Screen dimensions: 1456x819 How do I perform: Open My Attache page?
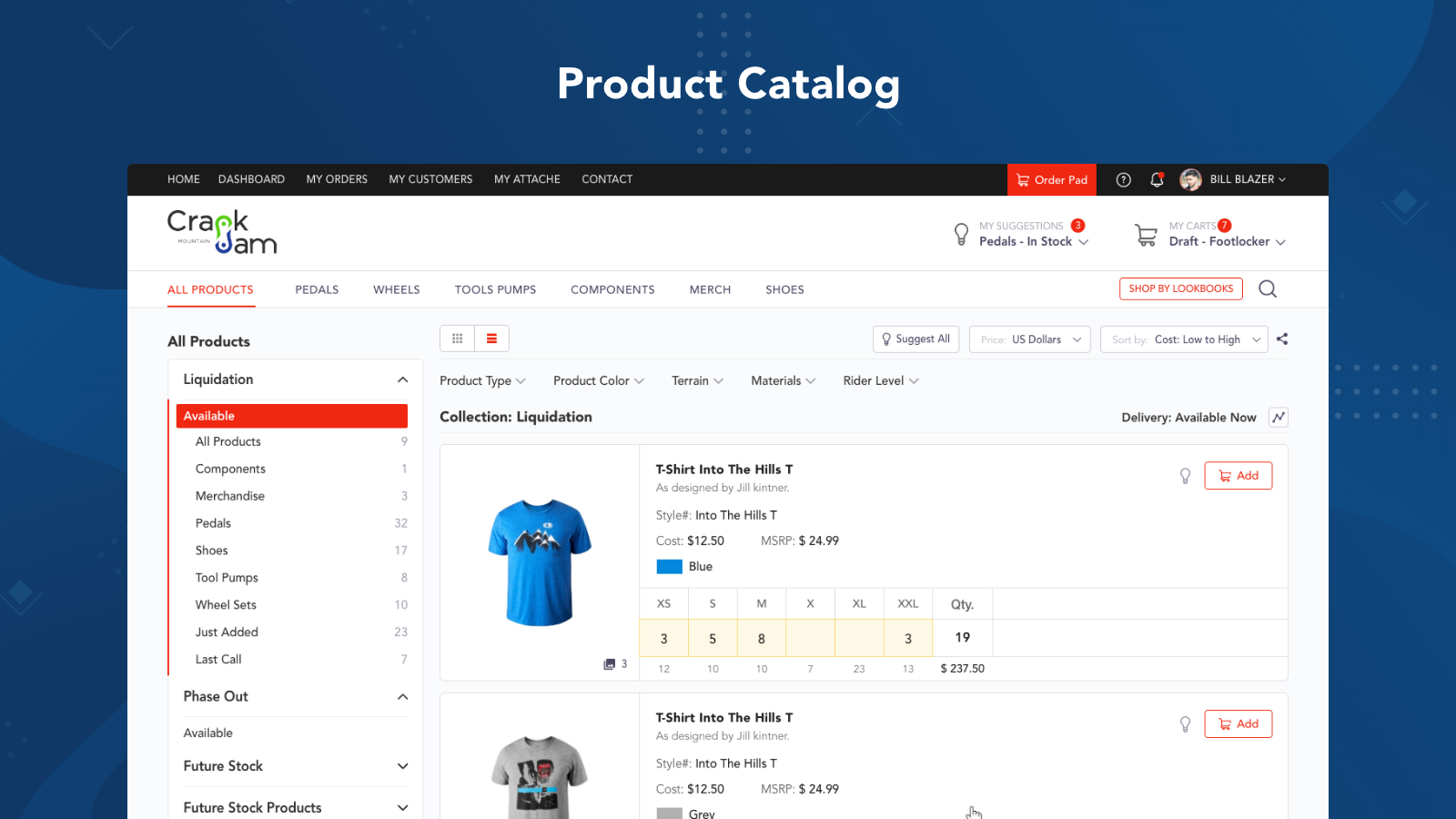pos(527,179)
